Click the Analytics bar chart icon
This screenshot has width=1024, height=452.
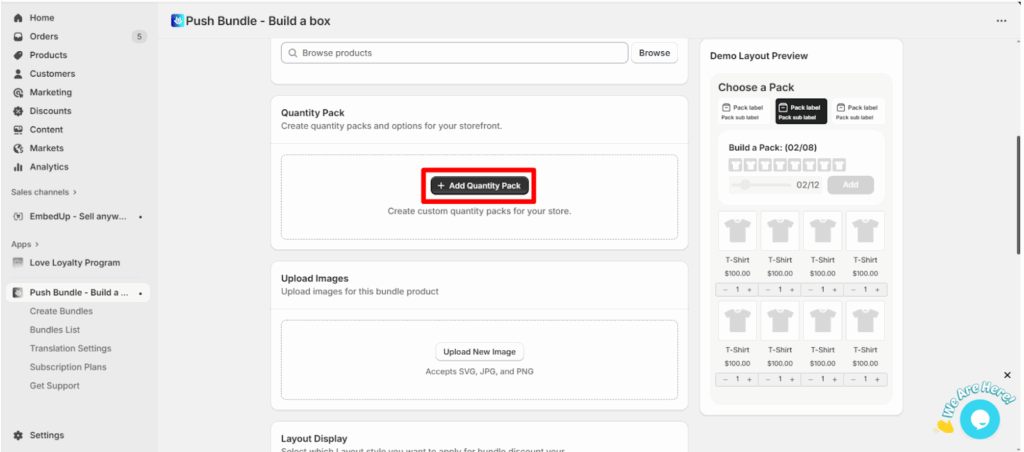click(x=18, y=167)
